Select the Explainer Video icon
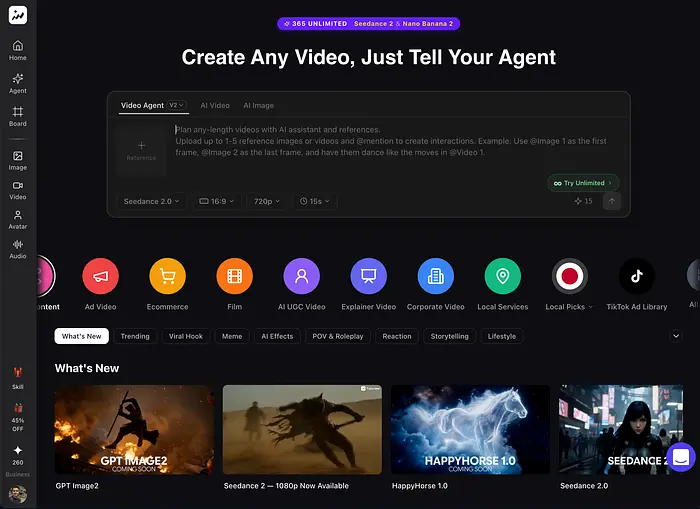The height and width of the screenshot is (509, 700). 368,275
